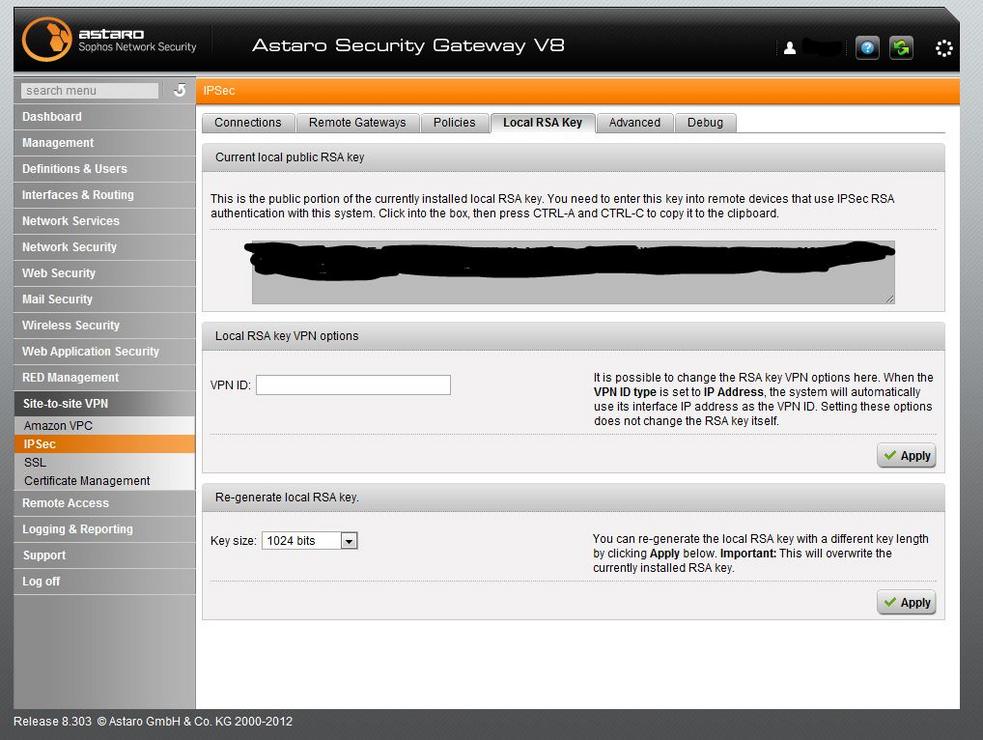This screenshot has height=740, width=983.
Task: Apply RSA key re-generation
Action: coord(907,603)
